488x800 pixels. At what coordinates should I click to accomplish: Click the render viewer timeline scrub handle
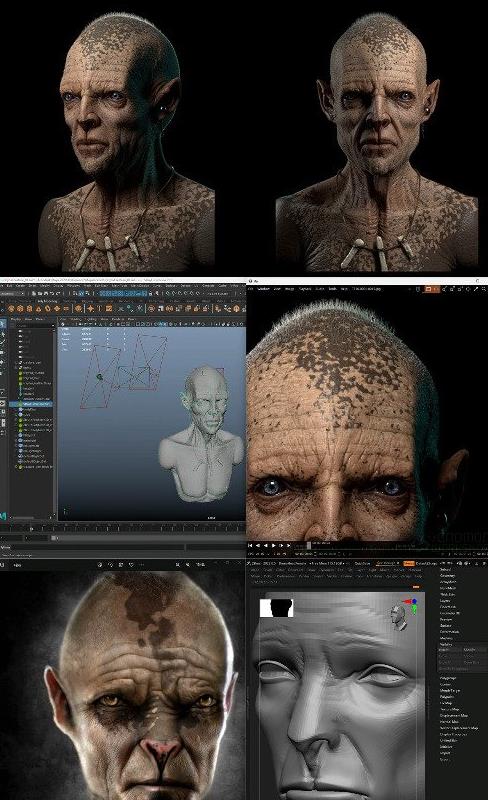(x=308, y=545)
